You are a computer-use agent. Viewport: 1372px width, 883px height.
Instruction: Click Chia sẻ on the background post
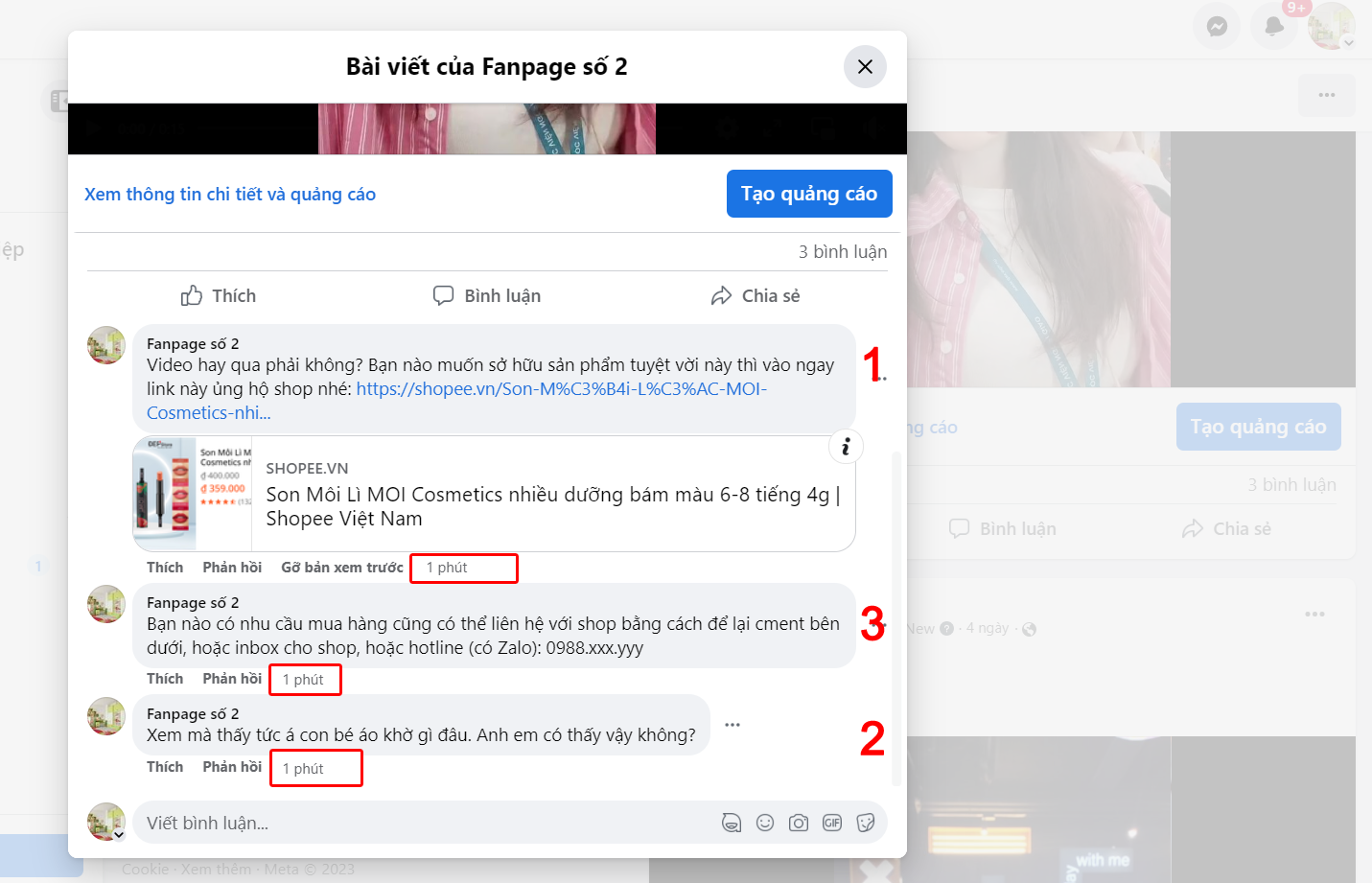click(1226, 529)
